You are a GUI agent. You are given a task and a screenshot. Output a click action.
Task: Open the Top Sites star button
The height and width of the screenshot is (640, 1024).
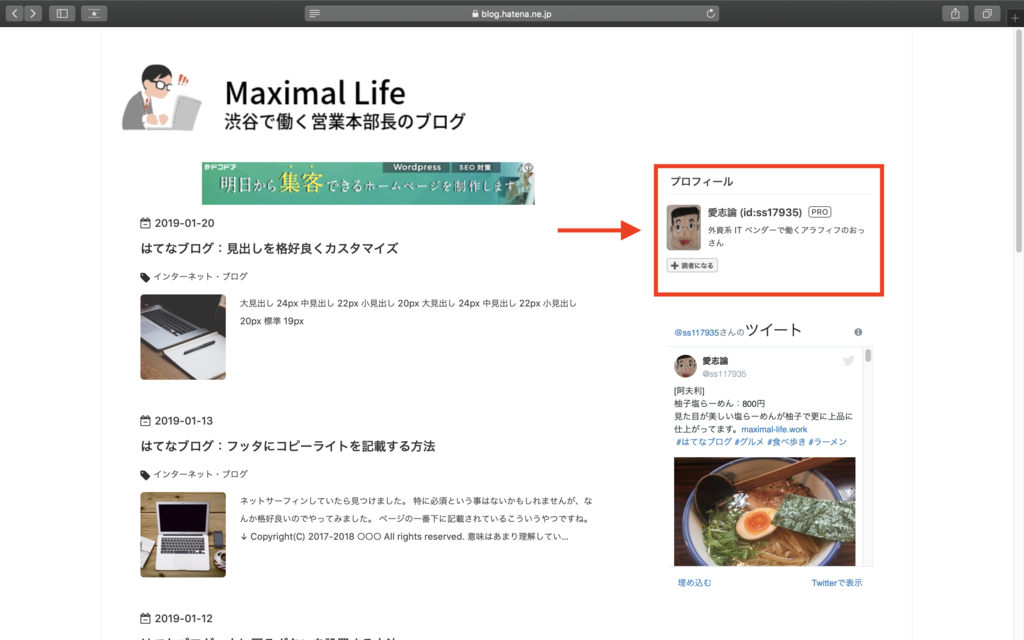[x=94, y=13]
